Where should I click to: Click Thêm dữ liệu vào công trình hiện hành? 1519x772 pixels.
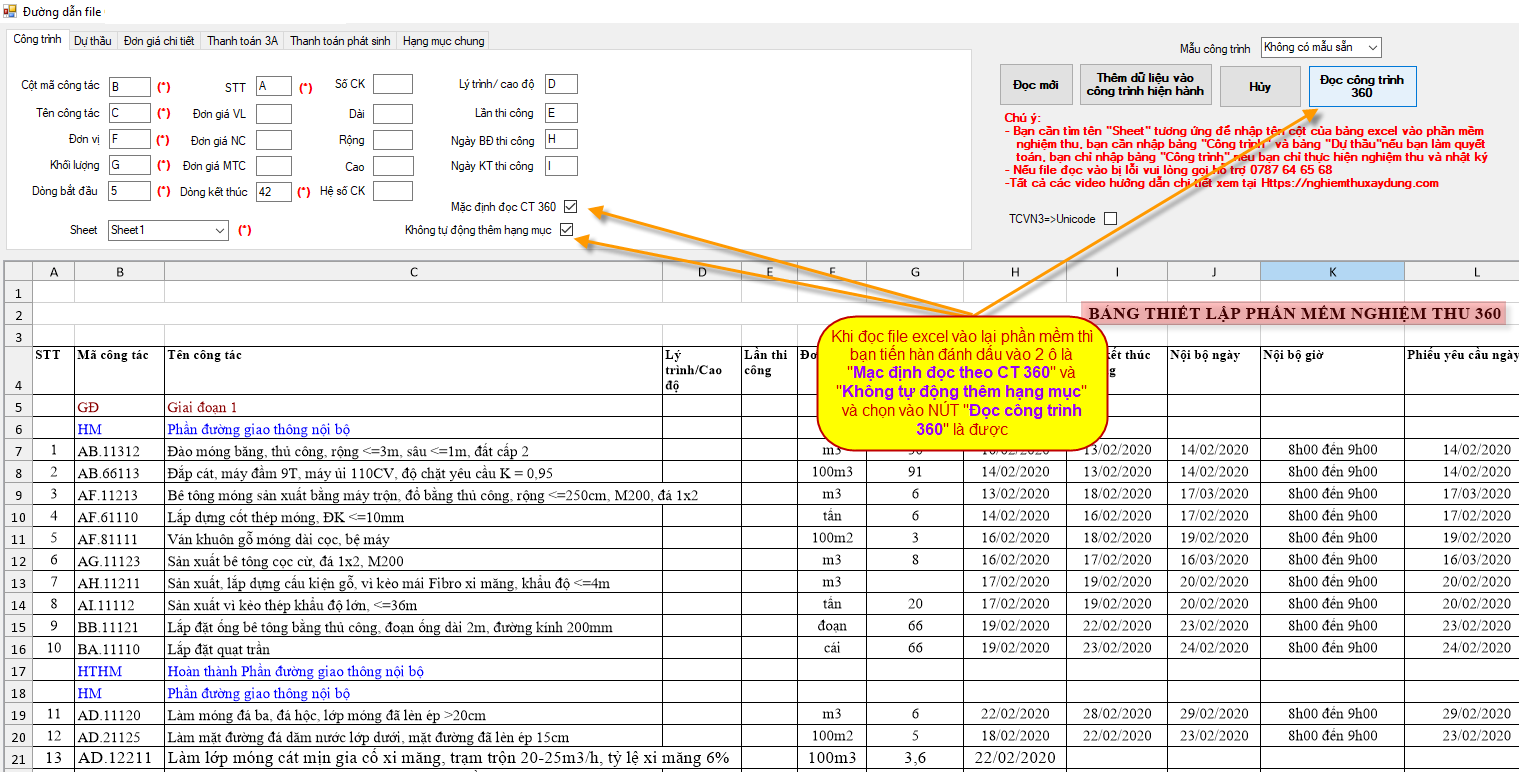pyautogui.click(x=1146, y=86)
